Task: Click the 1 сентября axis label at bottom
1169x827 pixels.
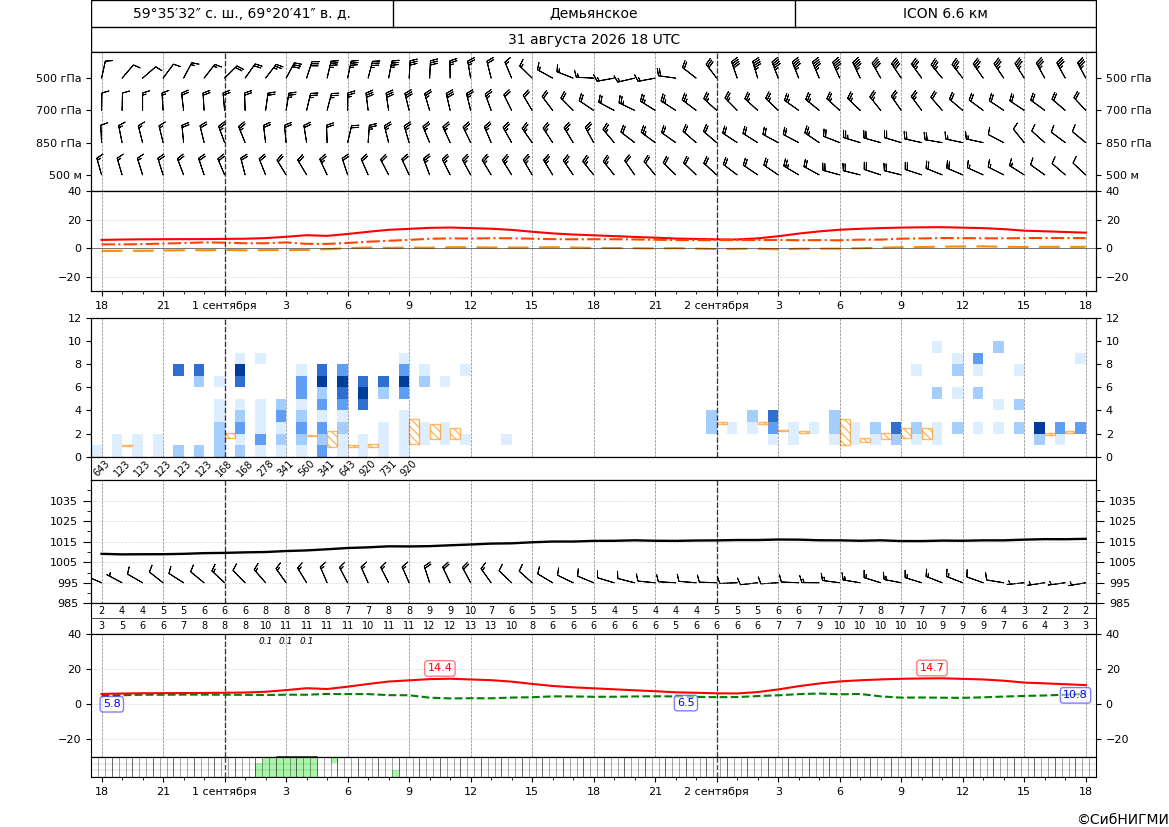Action: click(x=224, y=791)
